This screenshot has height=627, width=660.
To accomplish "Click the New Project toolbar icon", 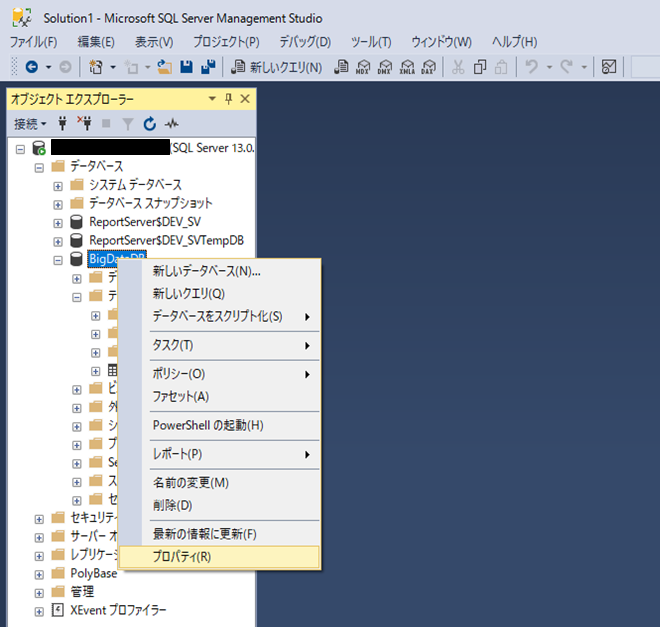I will 96,67.
